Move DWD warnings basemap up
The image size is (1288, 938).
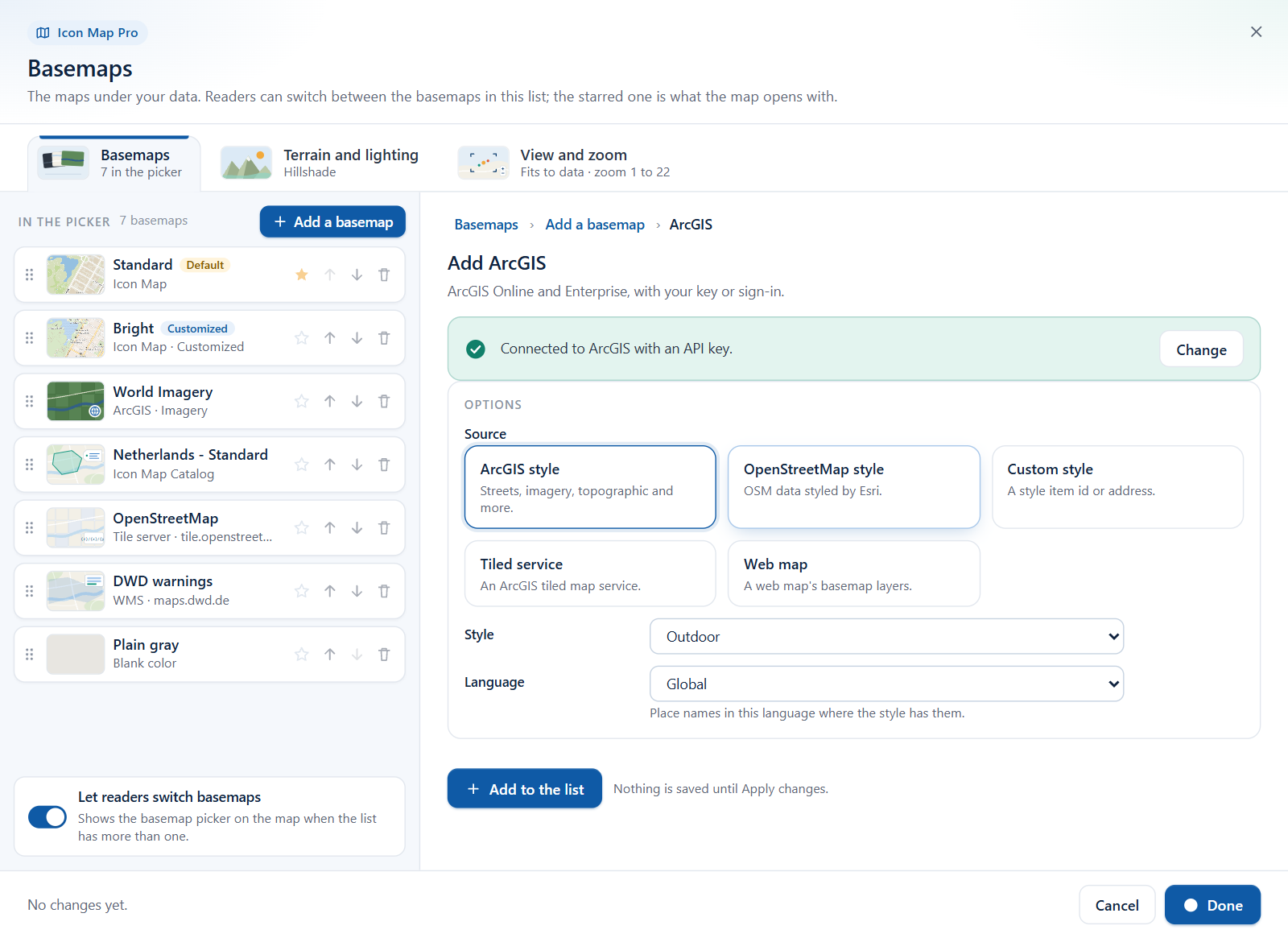(330, 591)
